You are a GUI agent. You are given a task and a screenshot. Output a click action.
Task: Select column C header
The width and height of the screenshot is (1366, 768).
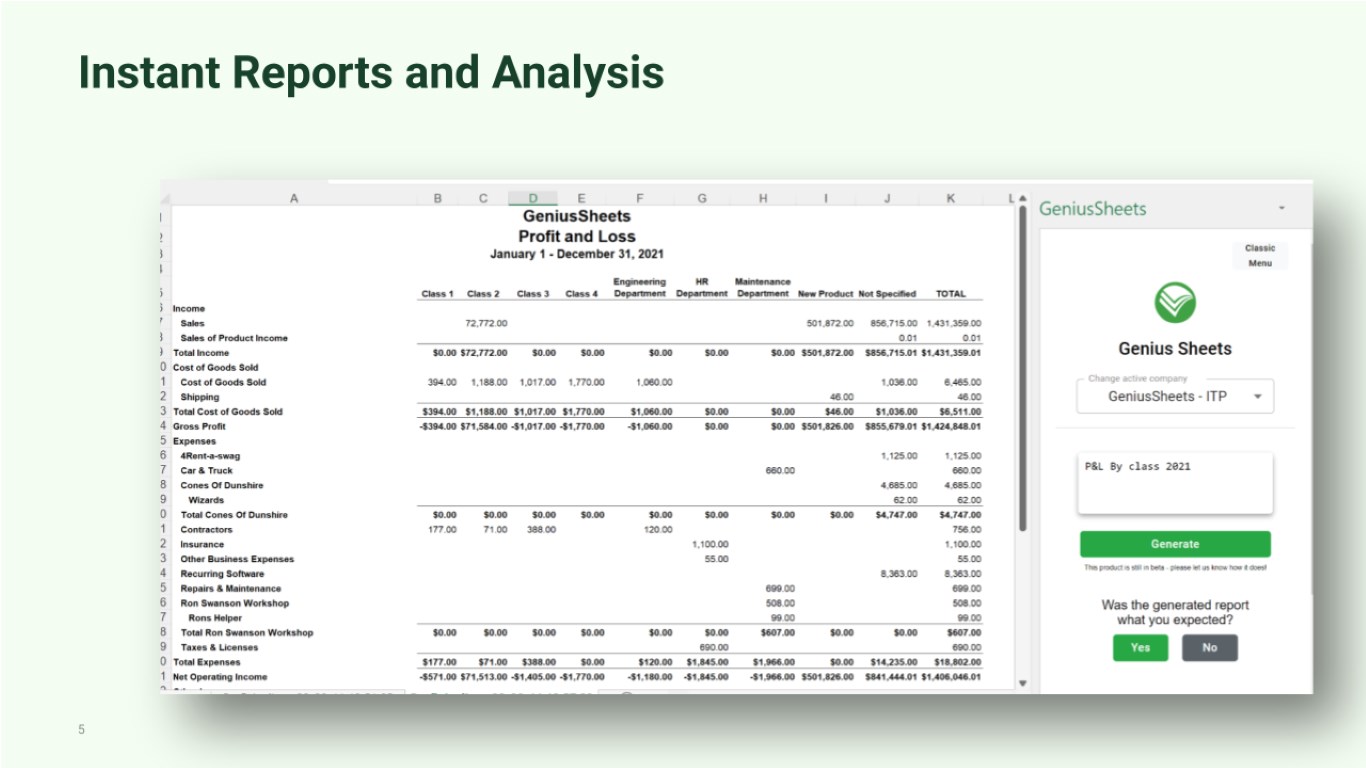(484, 199)
